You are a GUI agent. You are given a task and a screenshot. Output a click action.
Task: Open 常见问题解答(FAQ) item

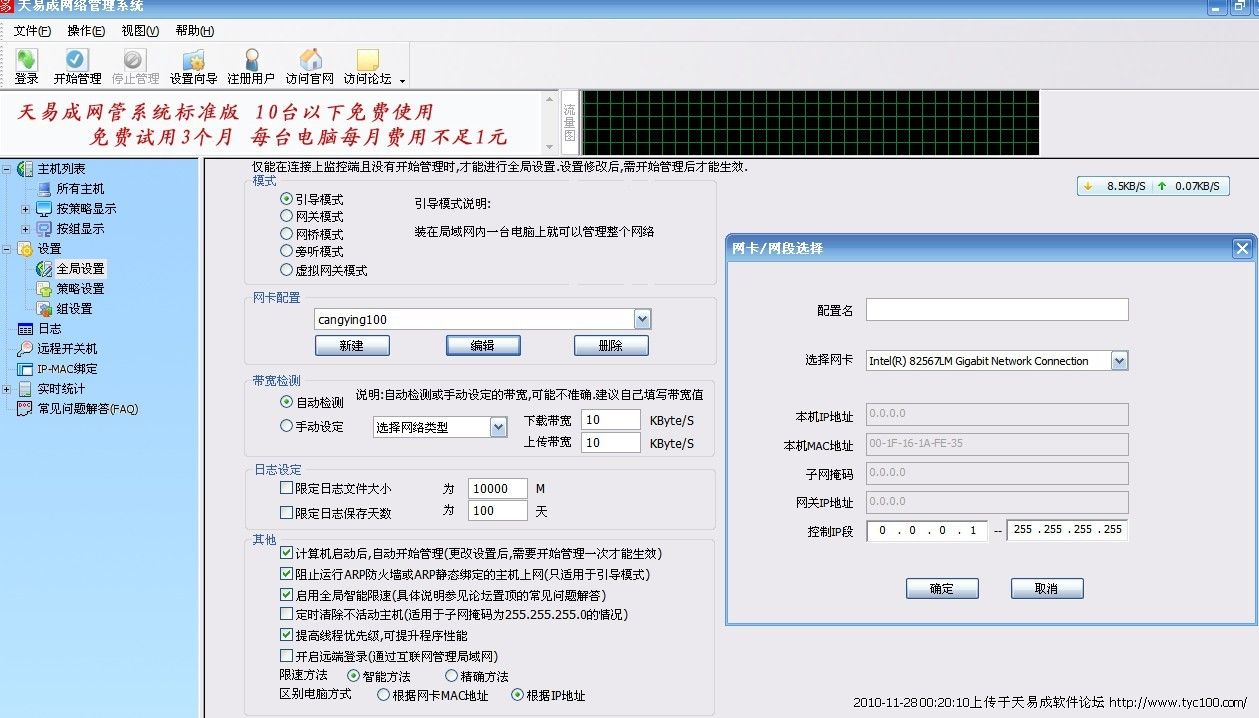[x=88, y=409]
